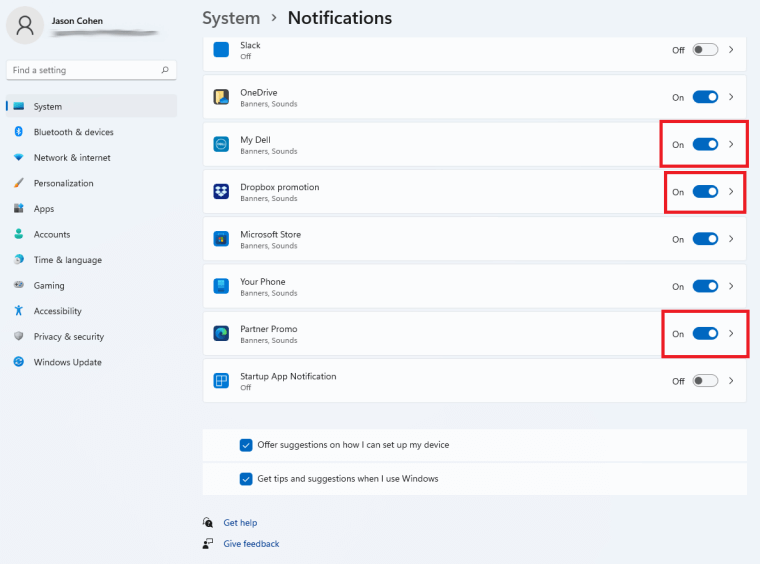Click the Microsoft Store icon
The image size is (760, 564).
pyautogui.click(x=221, y=239)
